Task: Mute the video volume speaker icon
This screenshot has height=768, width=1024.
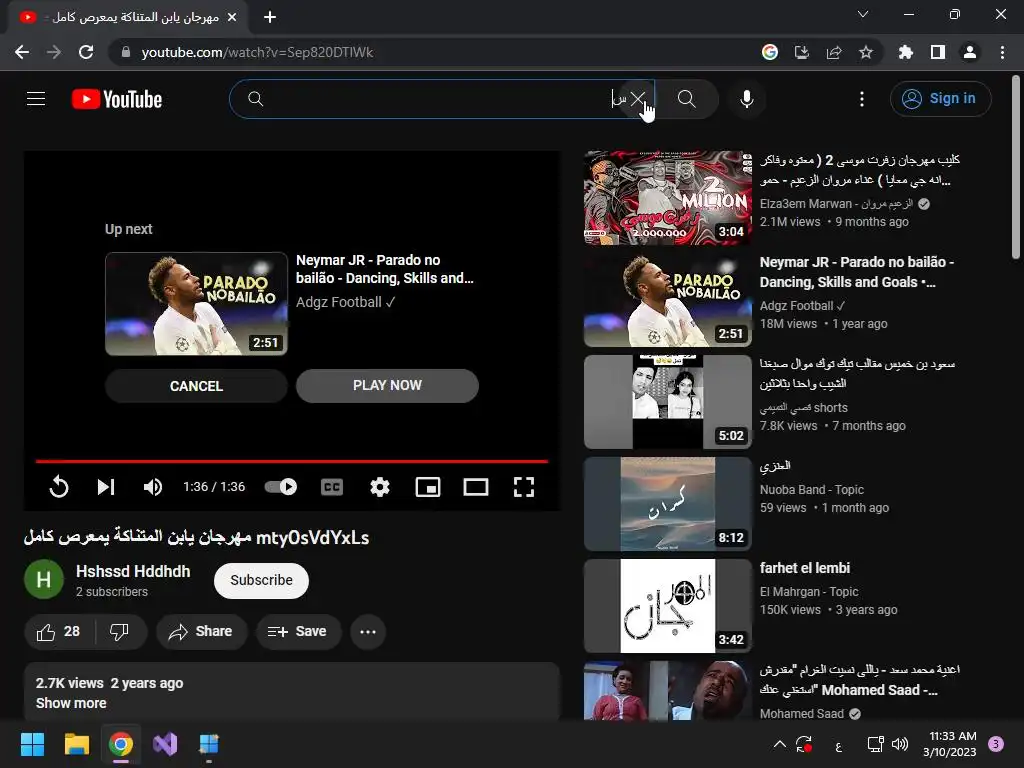Action: tap(152, 487)
